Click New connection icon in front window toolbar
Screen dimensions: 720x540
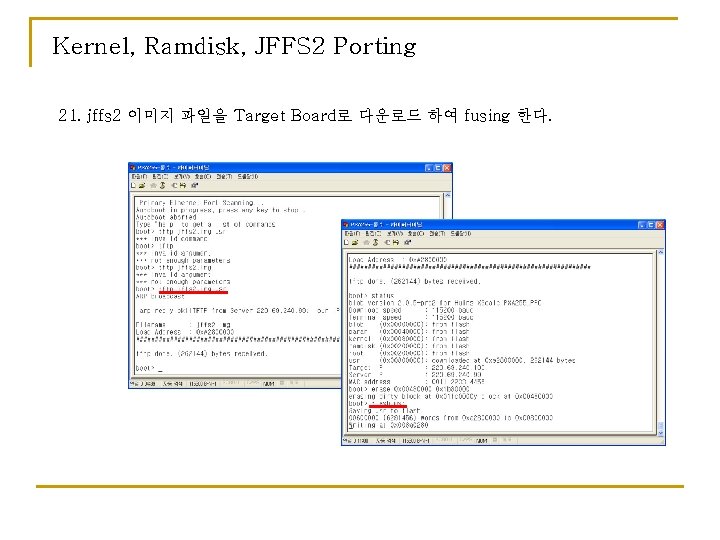click(x=347, y=242)
